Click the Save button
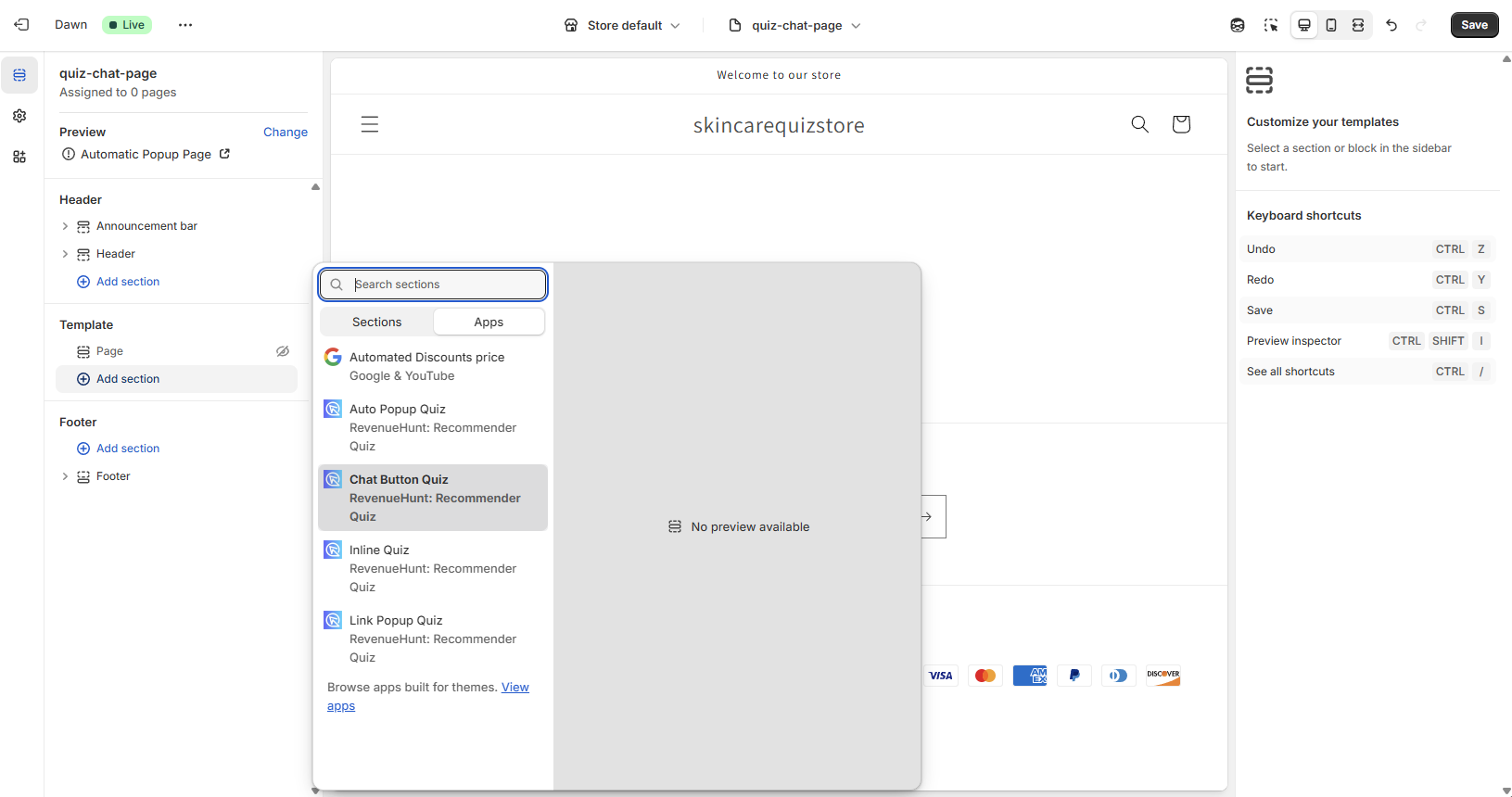 [x=1474, y=25]
